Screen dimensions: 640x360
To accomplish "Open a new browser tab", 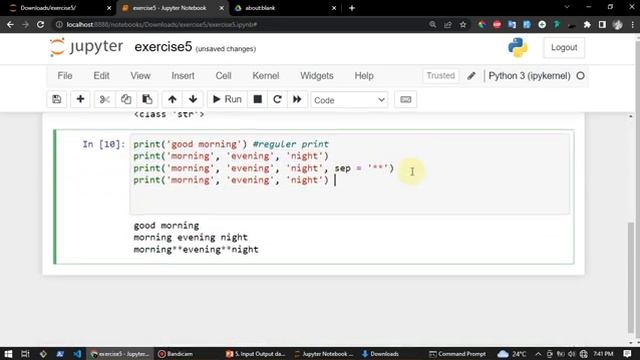I will pyautogui.click(x=352, y=8).
